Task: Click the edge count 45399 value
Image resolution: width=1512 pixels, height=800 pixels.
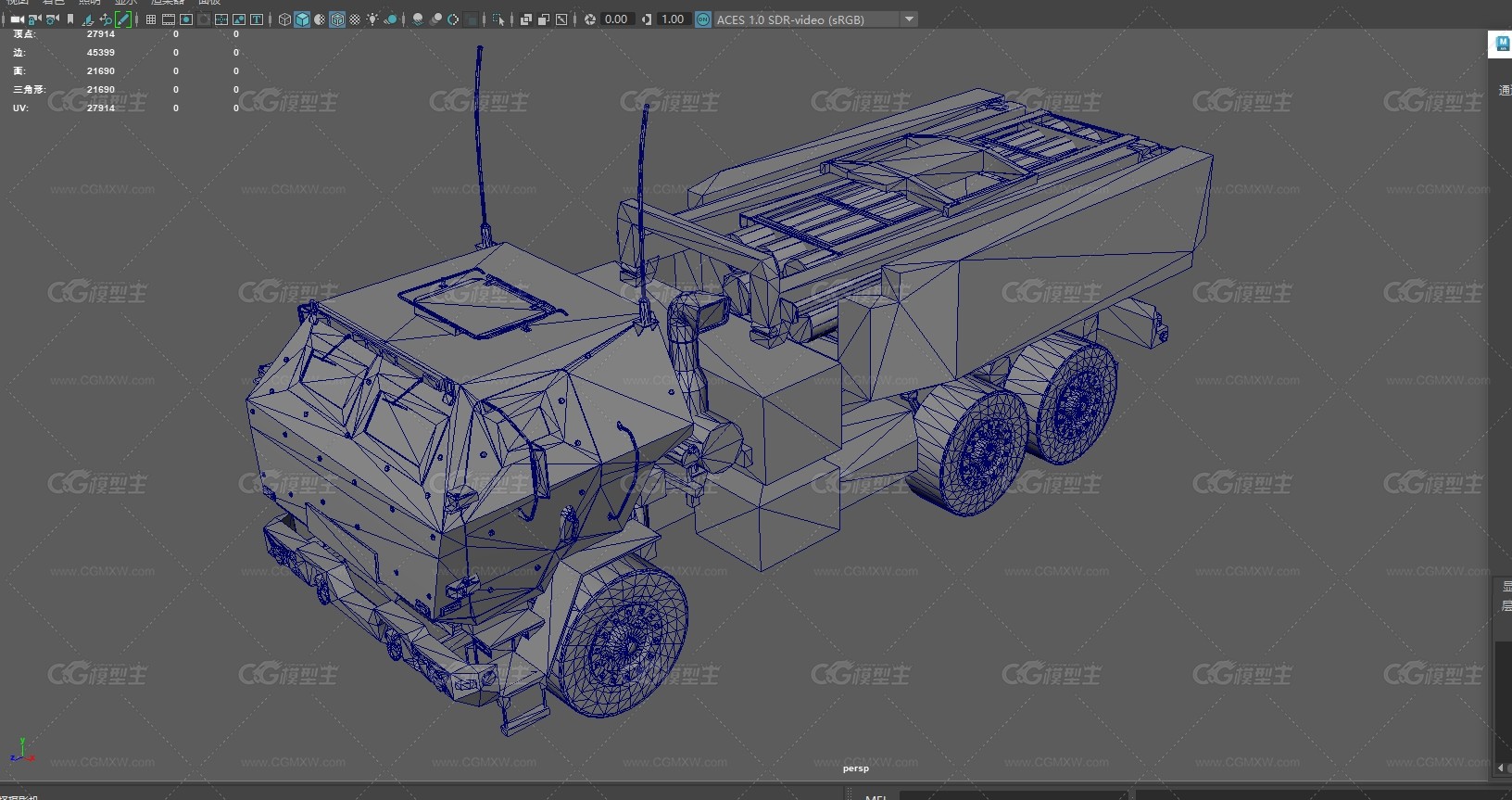Action: (101, 53)
